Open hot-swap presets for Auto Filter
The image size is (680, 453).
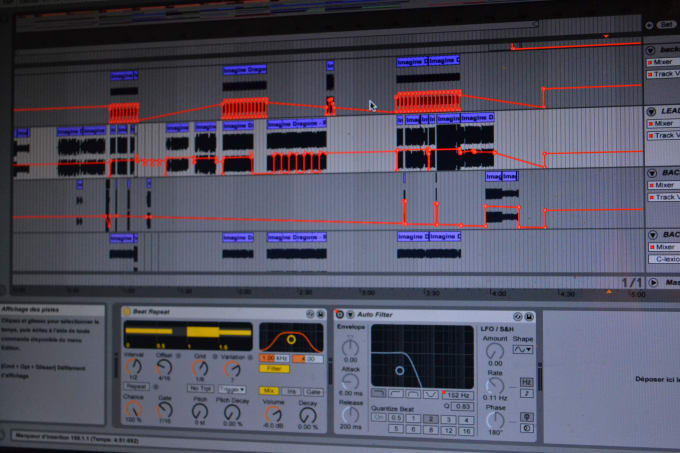[x=518, y=316]
